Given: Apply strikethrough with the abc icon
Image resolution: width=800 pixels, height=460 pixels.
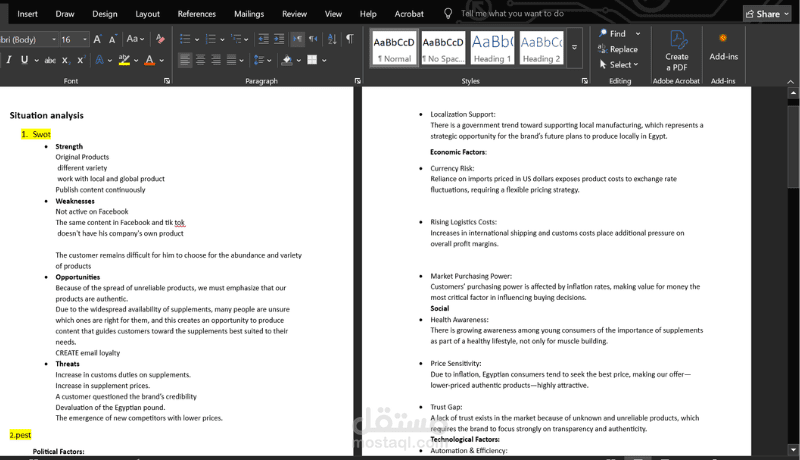Looking at the screenshot, I should pos(50,60).
